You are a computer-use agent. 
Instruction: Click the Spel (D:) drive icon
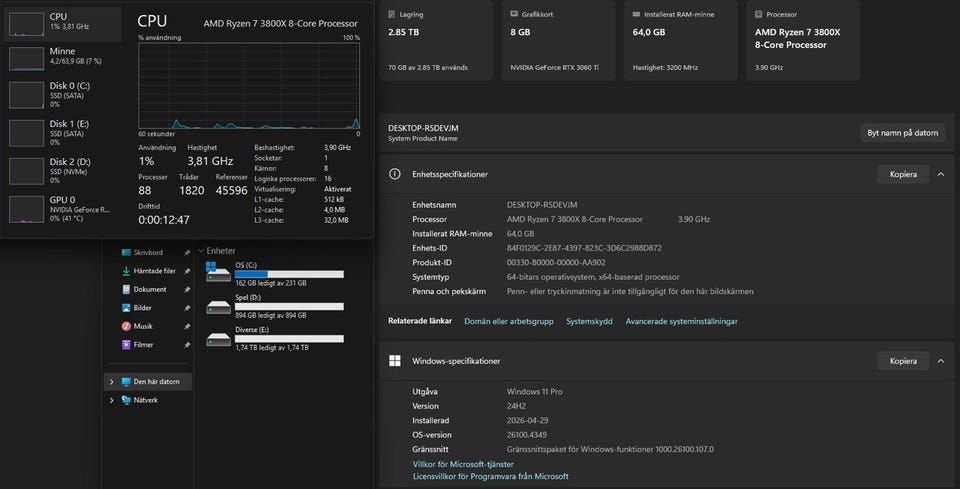pyautogui.click(x=219, y=306)
